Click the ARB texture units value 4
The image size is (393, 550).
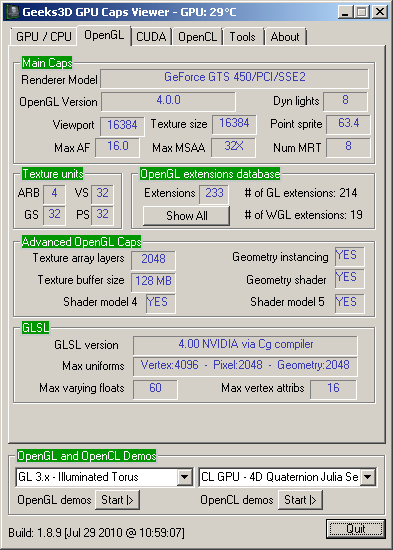(x=54, y=194)
